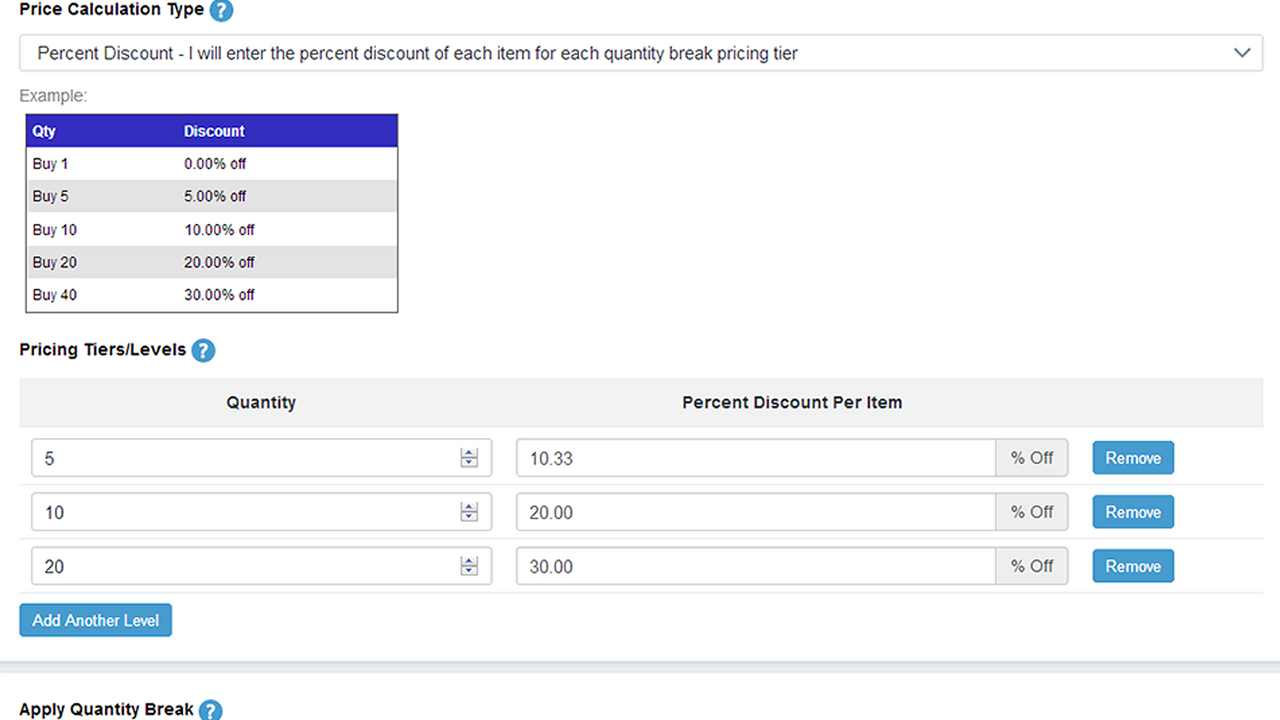Open help for Price Calculation Type

220,10
